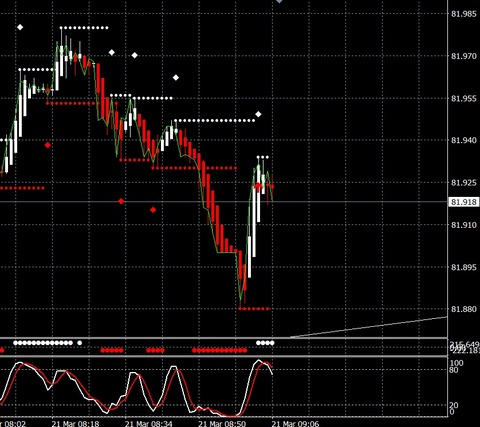Viewport: 480px width, 427px height.
Task: Select the red dotted support line at 81.880
Action: coord(254,309)
